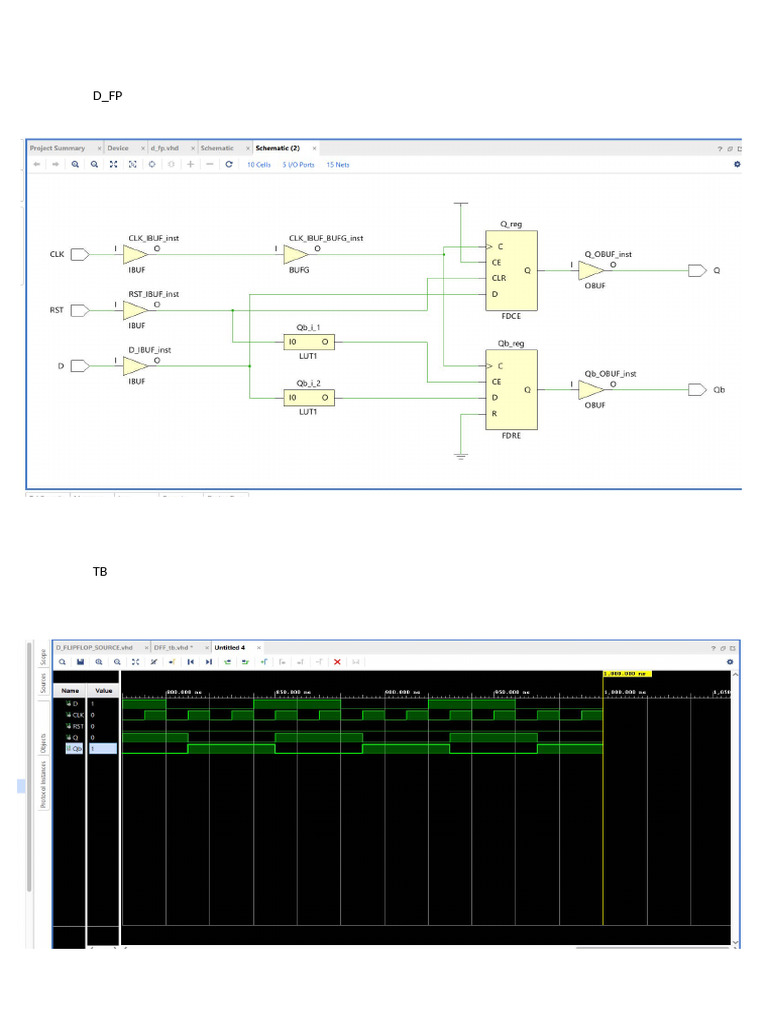Switch to the Device tab
The height and width of the screenshot is (1024, 768).
(118, 148)
